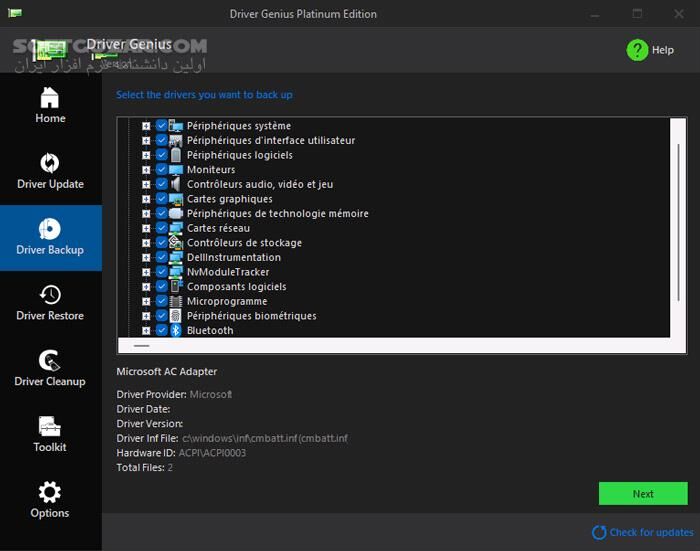Click the green Help question mark icon

(x=637, y=50)
